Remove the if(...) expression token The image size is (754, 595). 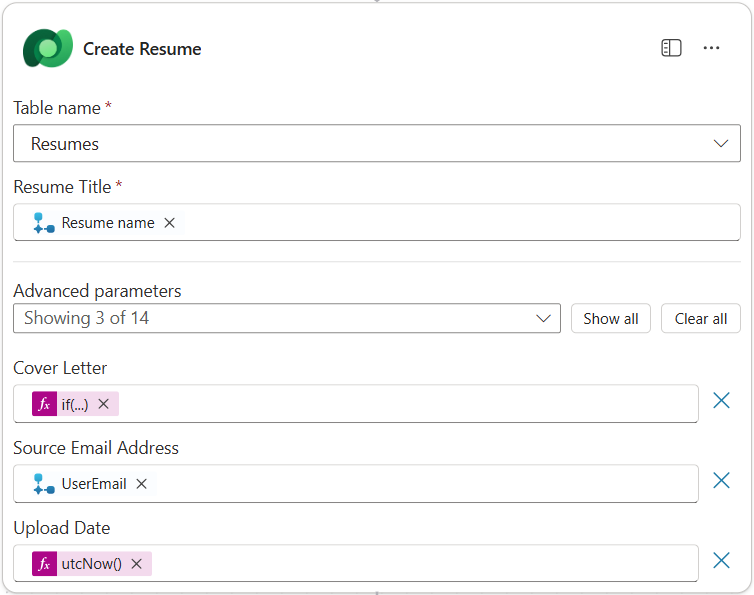(x=103, y=404)
